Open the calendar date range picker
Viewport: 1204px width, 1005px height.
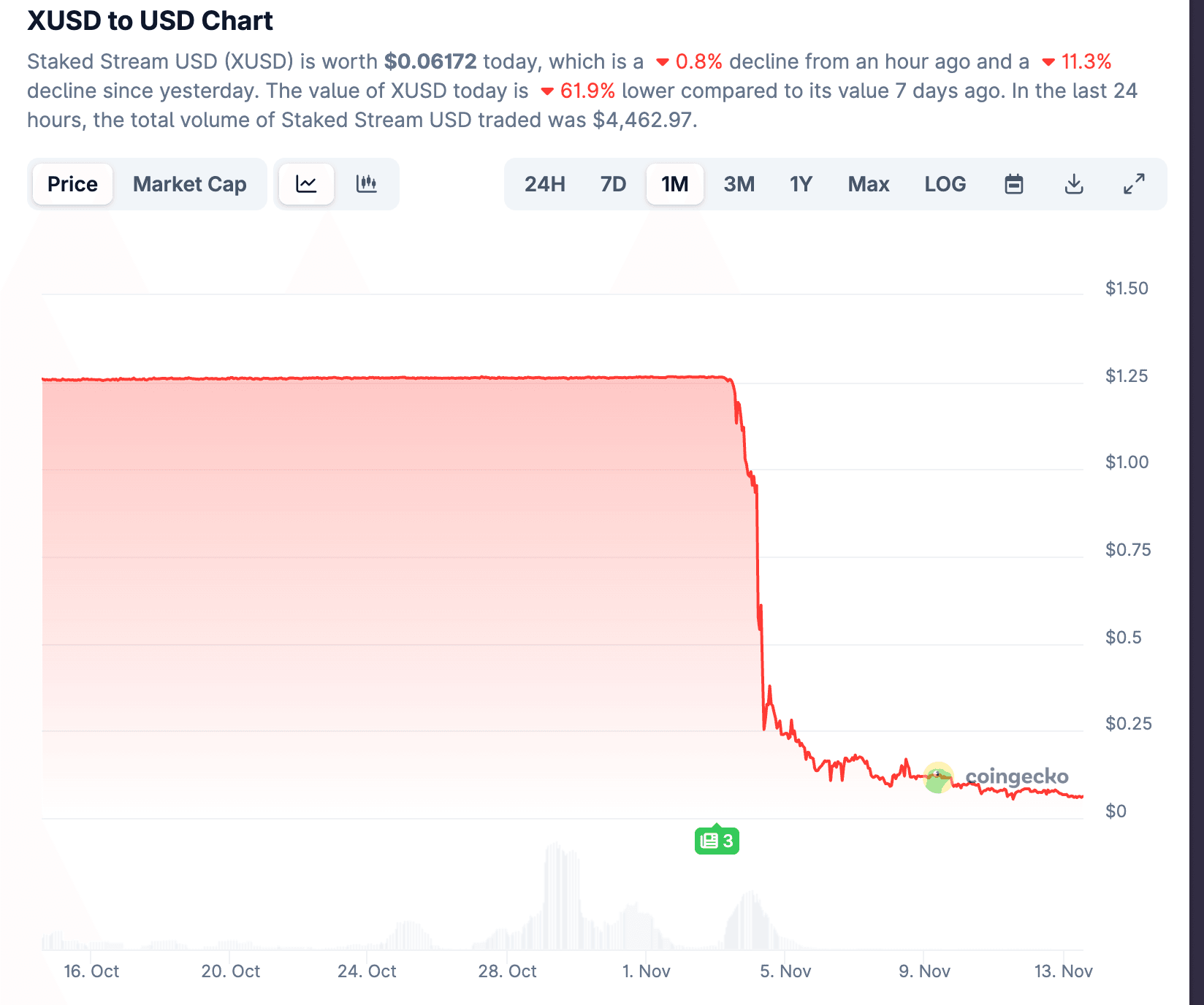[x=1013, y=184]
